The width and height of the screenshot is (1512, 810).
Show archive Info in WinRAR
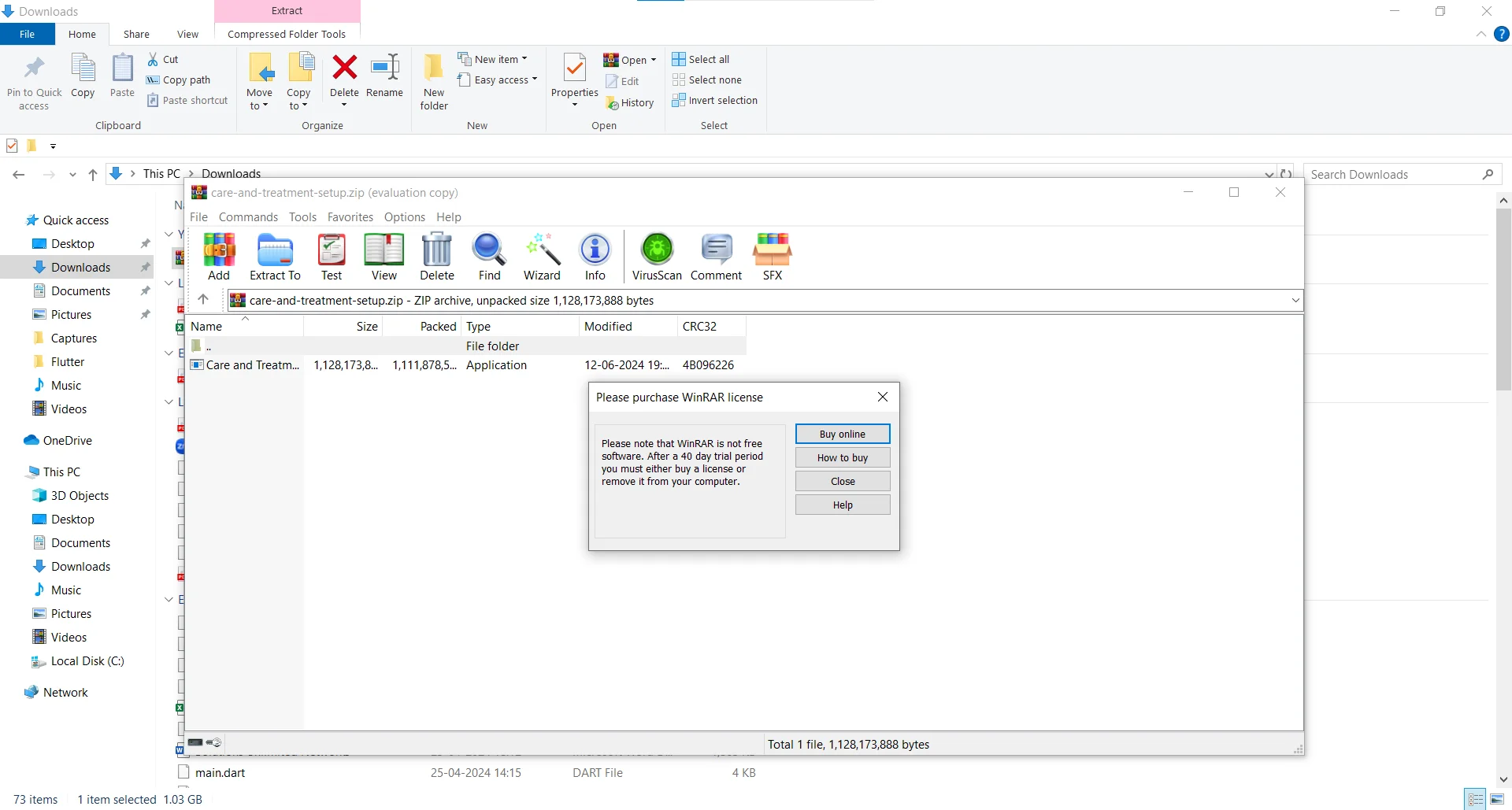pyautogui.click(x=595, y=257)
